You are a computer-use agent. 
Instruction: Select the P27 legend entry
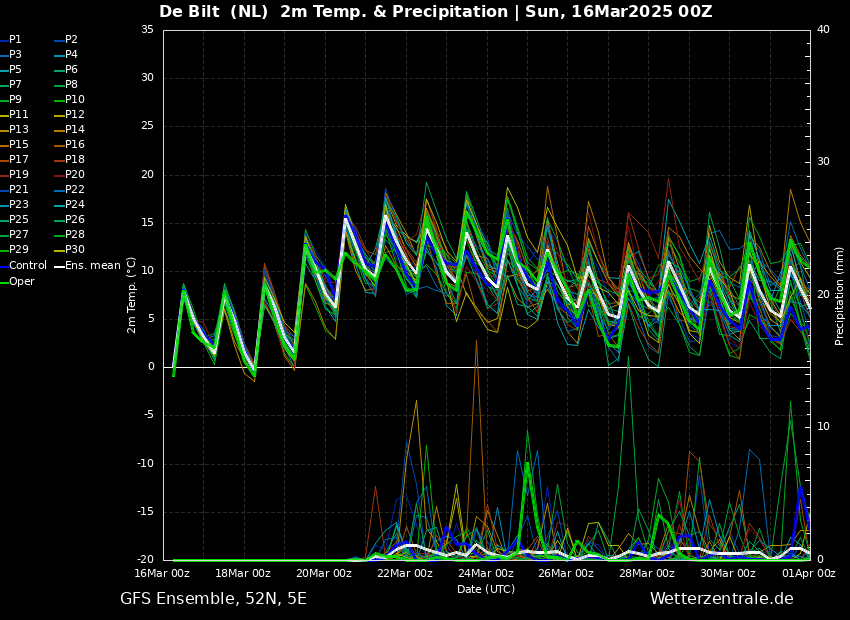coord(15,235)
